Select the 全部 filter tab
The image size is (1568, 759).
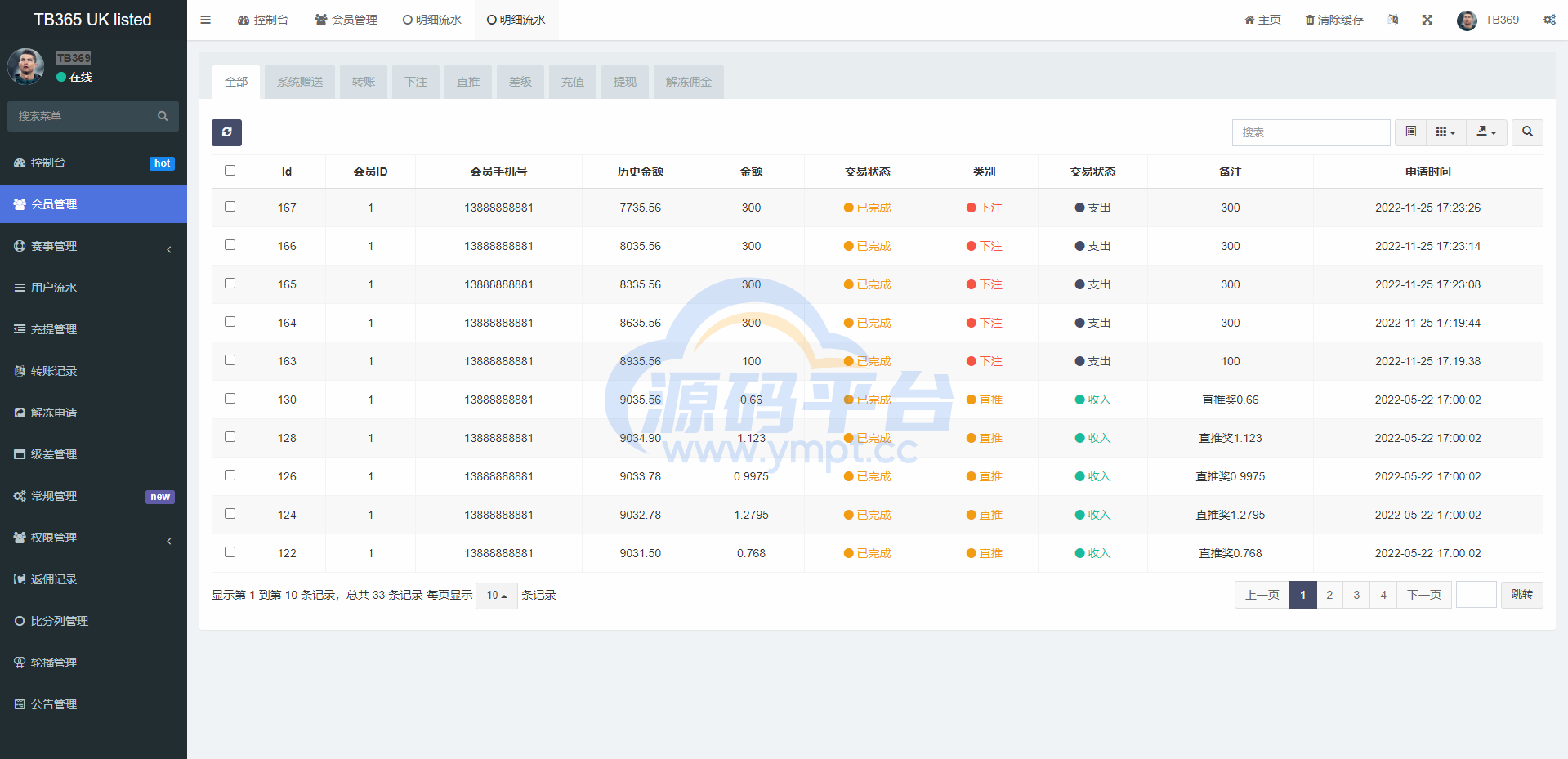click(236, 82)
